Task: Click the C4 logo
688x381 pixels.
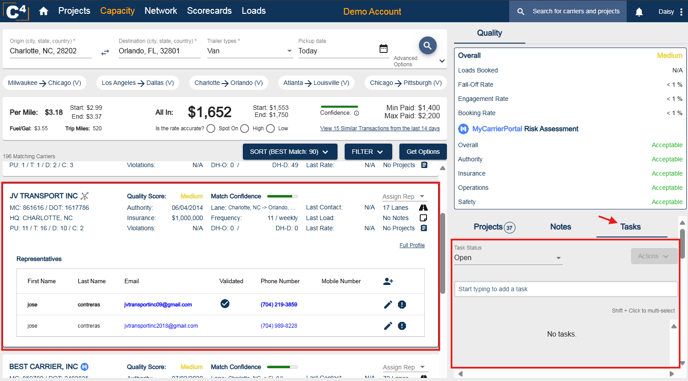Action: click(16, 11)
